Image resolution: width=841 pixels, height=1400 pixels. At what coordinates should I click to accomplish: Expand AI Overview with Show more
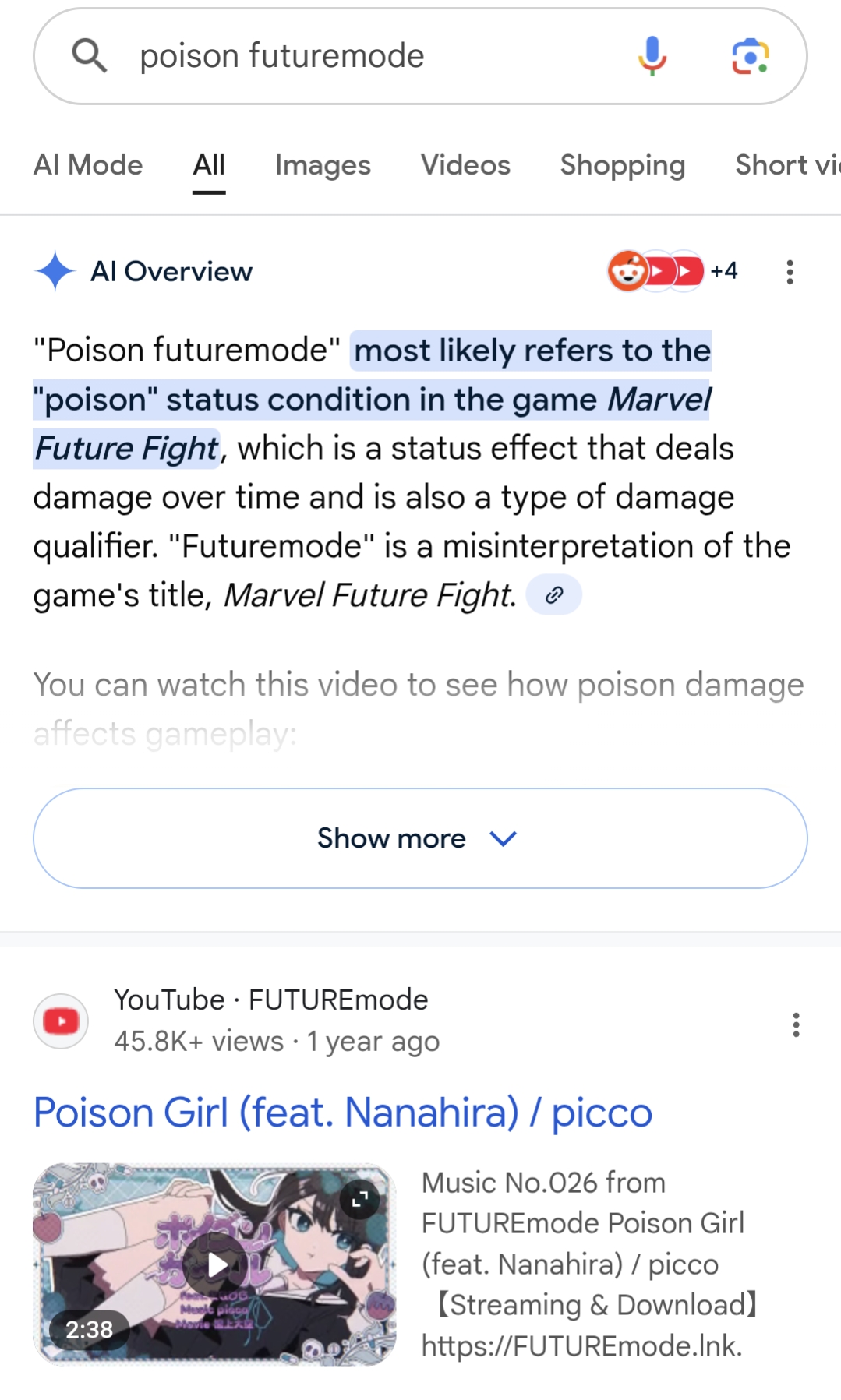[x=419, y=838]
